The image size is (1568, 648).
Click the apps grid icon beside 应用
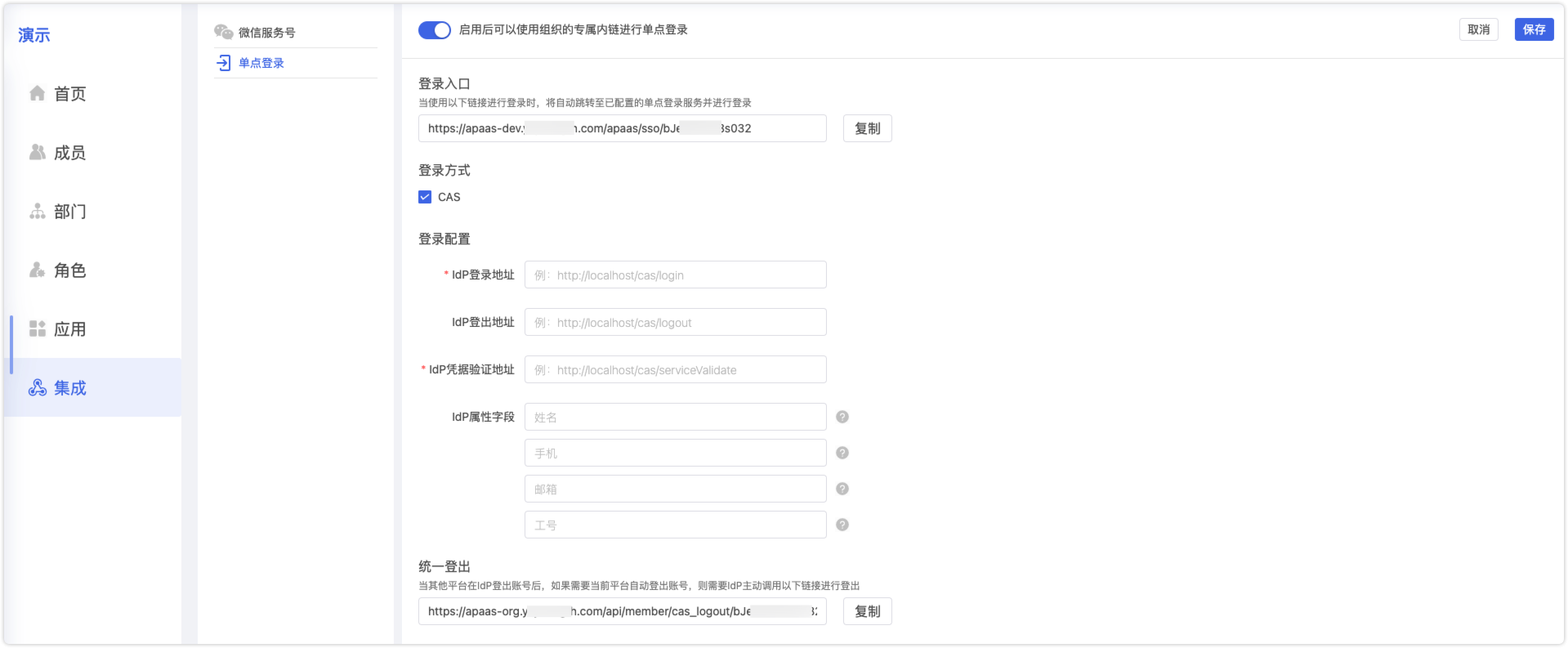[x=38, y=328]
